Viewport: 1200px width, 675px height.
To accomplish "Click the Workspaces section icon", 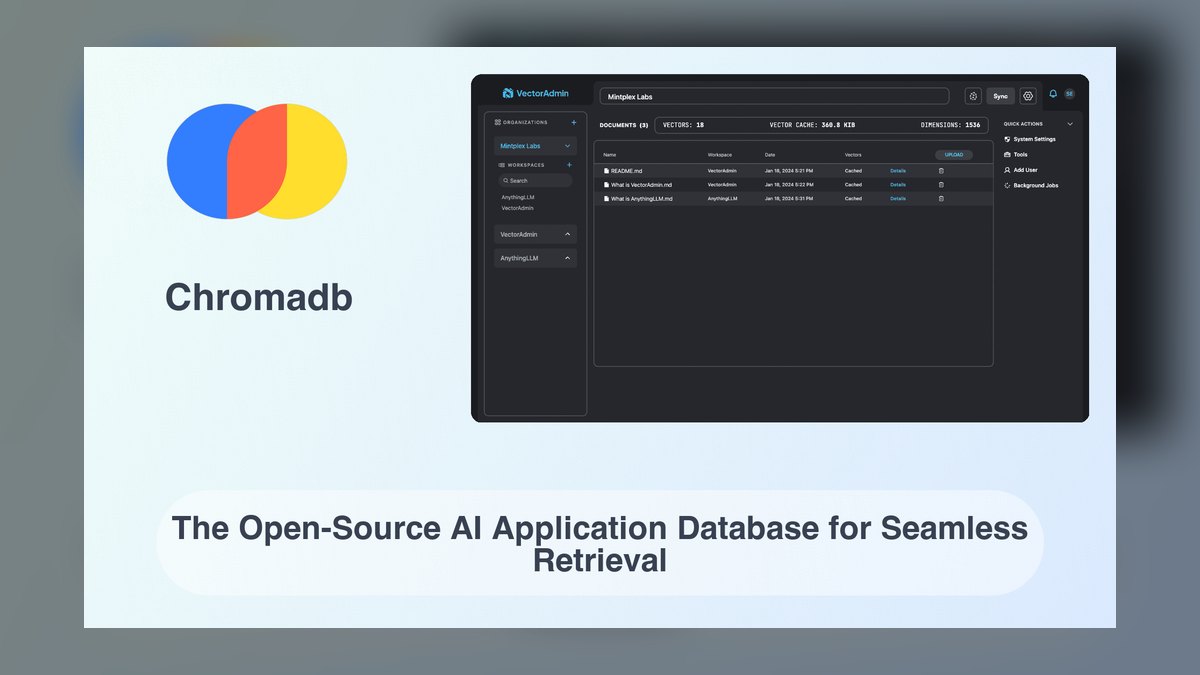I will (501, 165).
